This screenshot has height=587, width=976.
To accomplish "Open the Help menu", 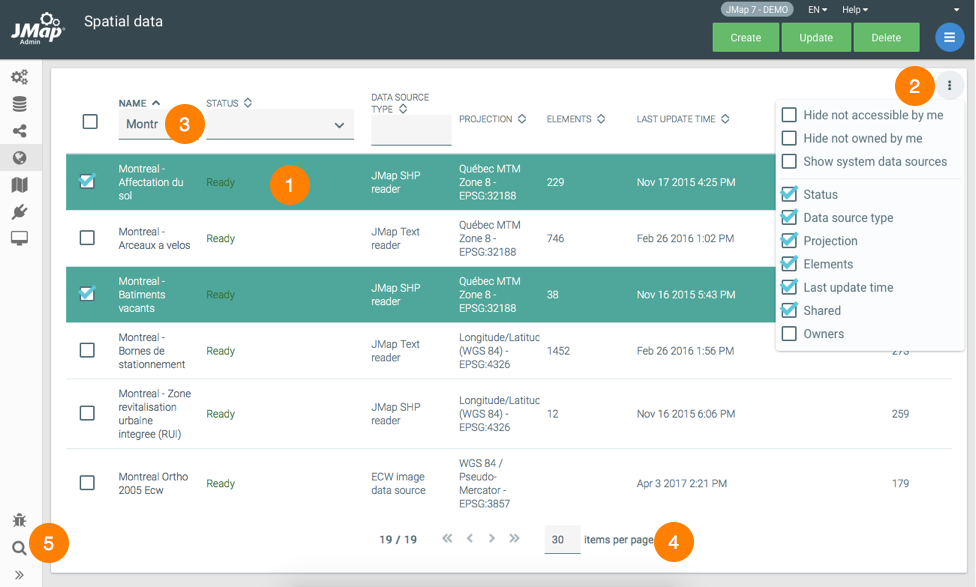I will pos(854,10).
